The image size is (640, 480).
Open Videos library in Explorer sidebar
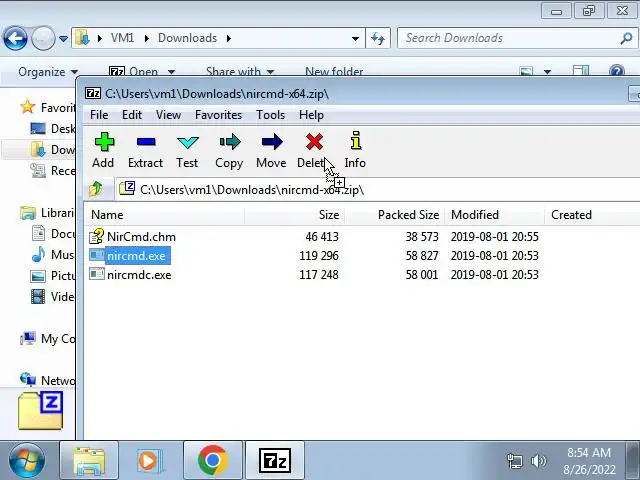click(x=53, y=297)
